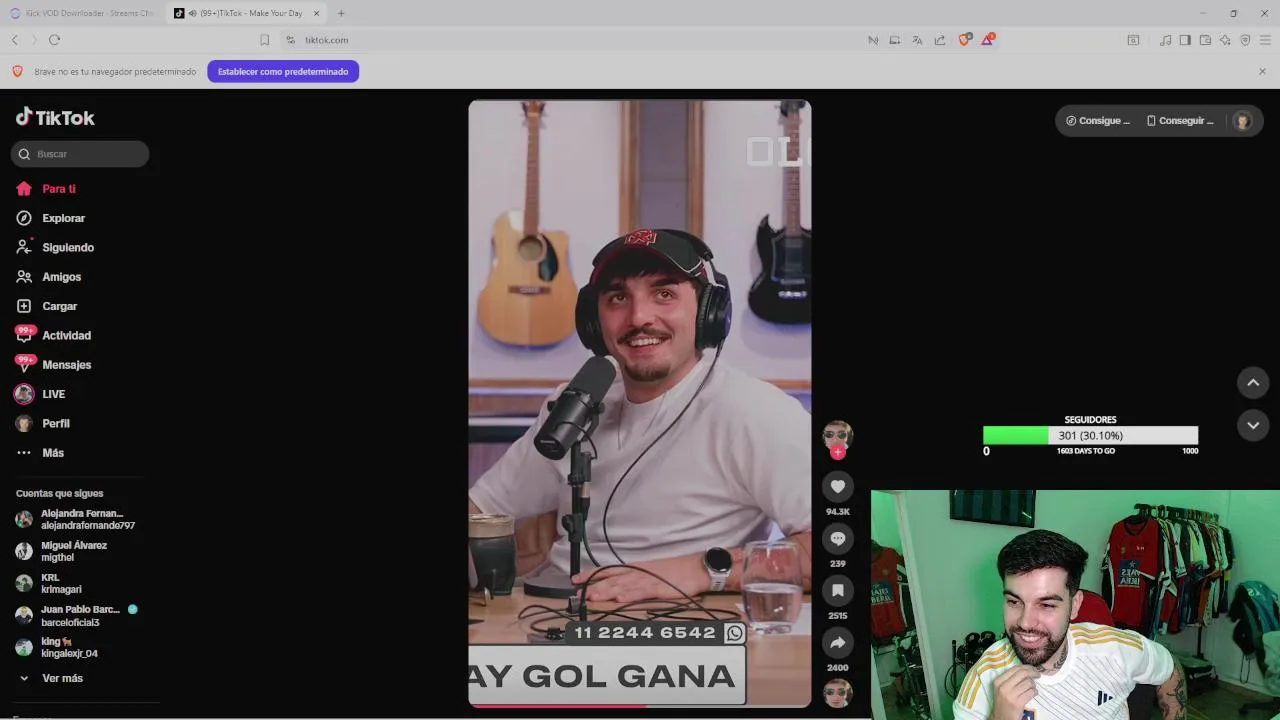This screenshot has width=1280, height=720.
Task: Toggle the browser sidebar panel icon
Action: tap(1185, 40)
